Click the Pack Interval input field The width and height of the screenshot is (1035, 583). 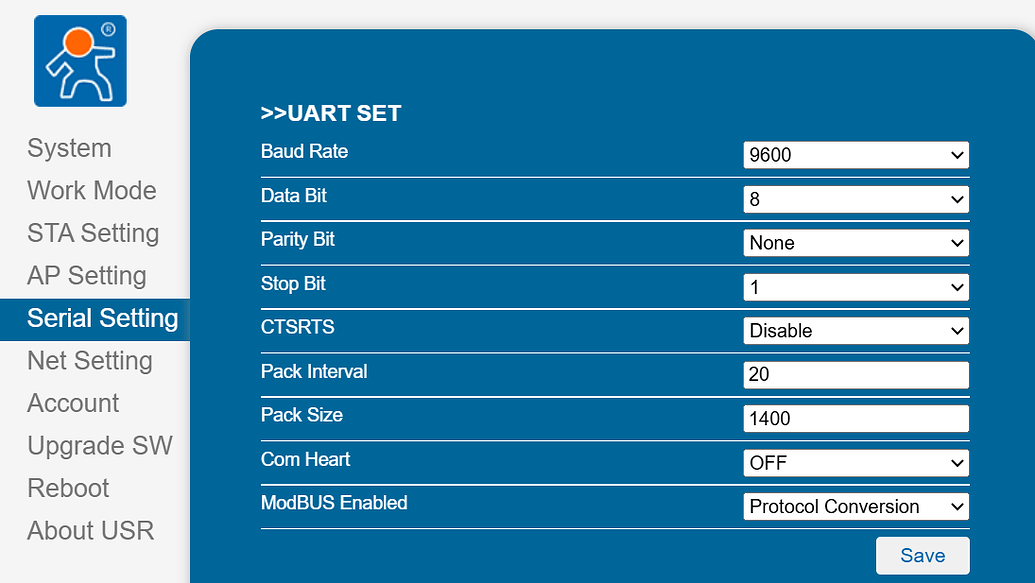(855, 374)
